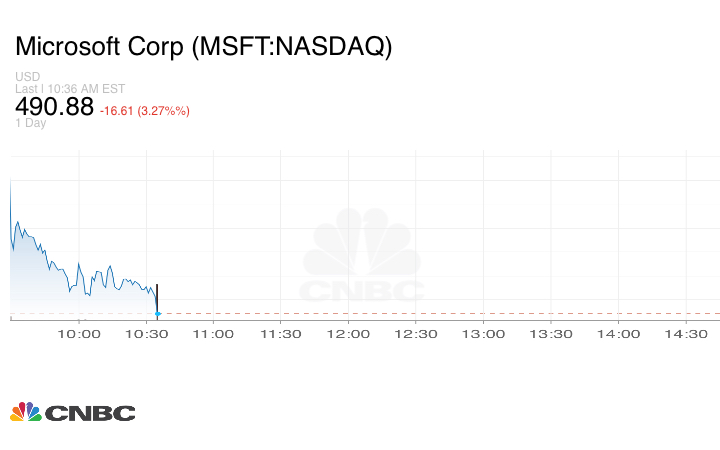The width and height of the screenshot is (720, 450).
Task: Click the CNBC peacock logo at bottom left
Action: pos(72,412)
